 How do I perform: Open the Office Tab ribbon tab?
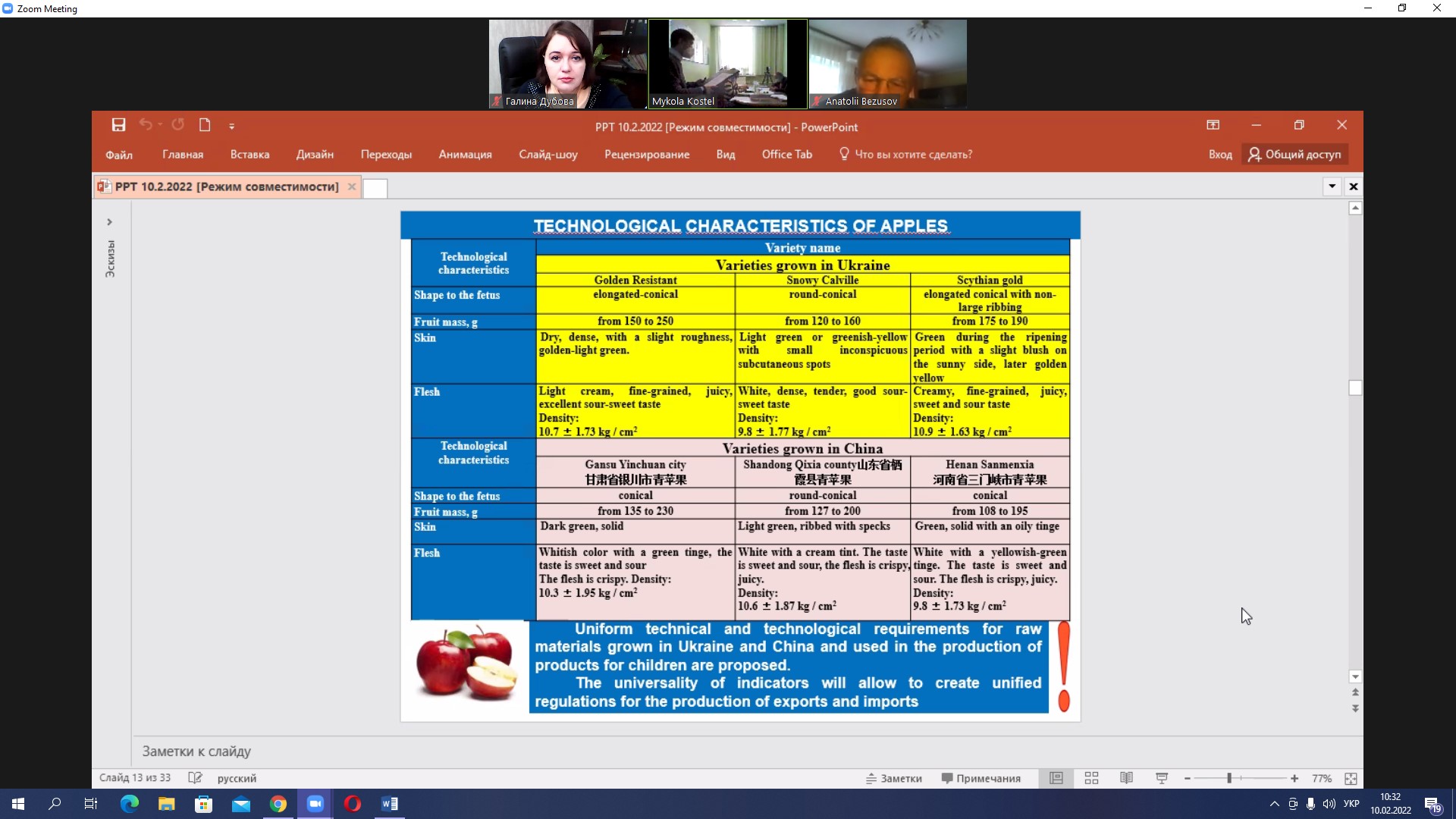[787, 155]
